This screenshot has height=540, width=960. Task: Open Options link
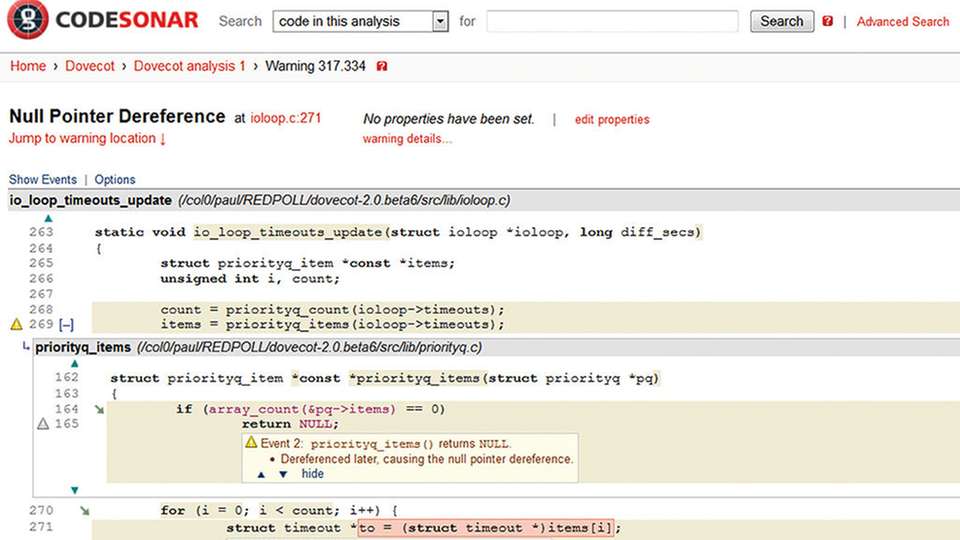[x=114, y=179]
